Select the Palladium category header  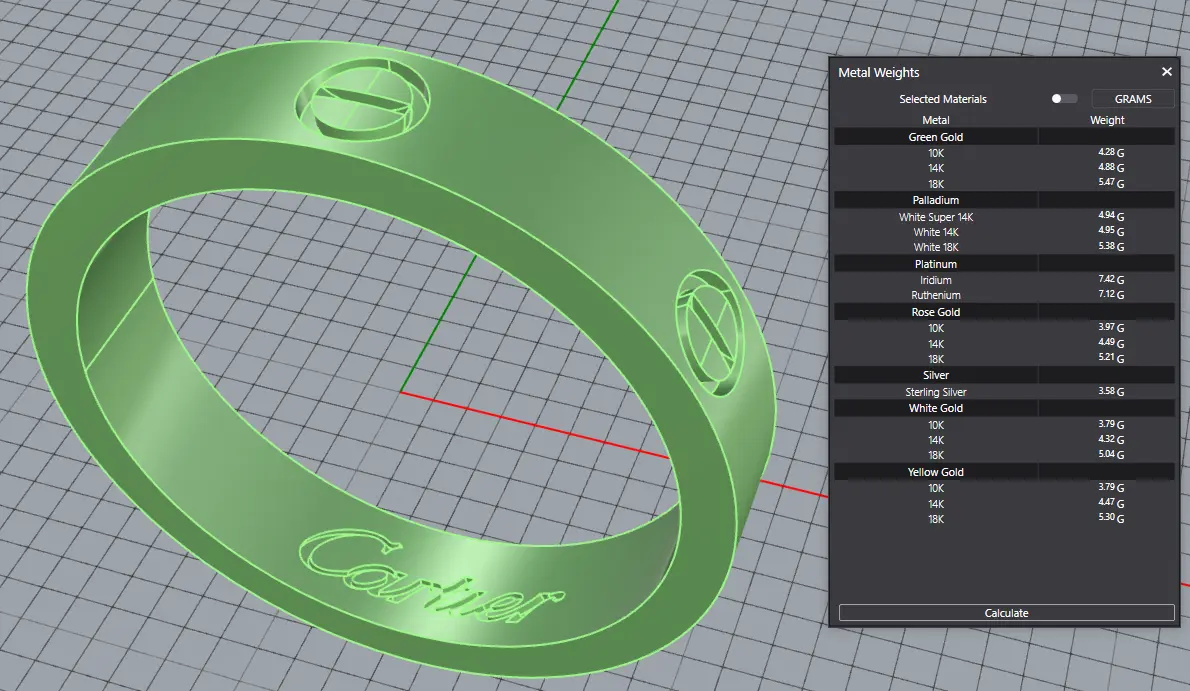935,200
